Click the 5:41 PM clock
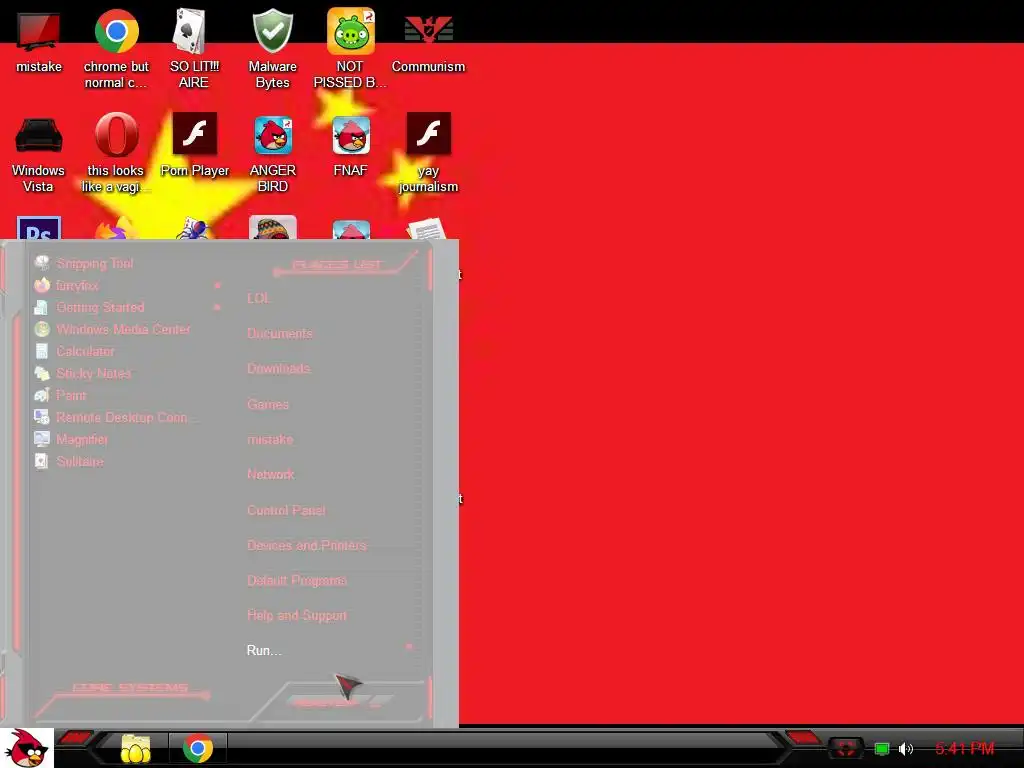 click(x=965, y=748)
